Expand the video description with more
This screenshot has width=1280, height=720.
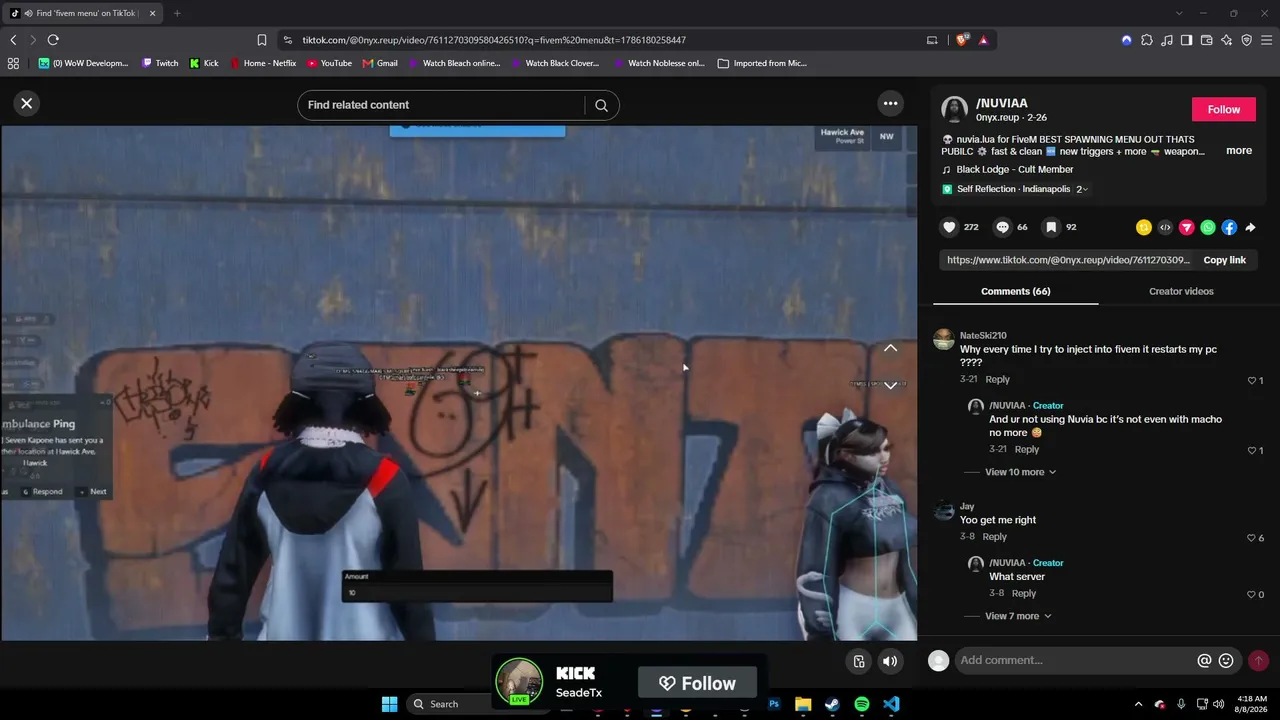(1239, 151)
